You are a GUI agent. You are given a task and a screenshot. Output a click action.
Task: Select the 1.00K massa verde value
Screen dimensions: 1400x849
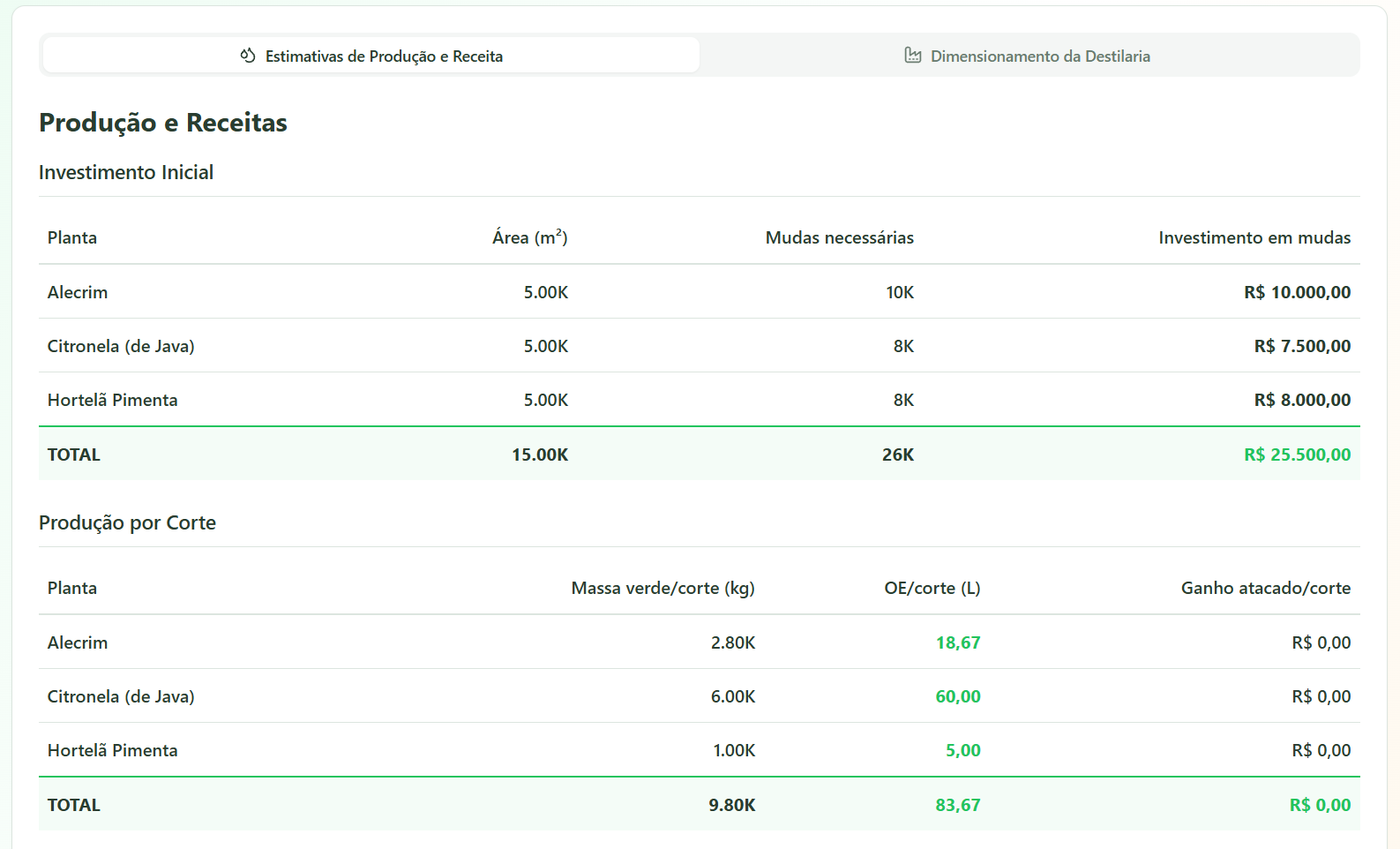tap(734, 750)
